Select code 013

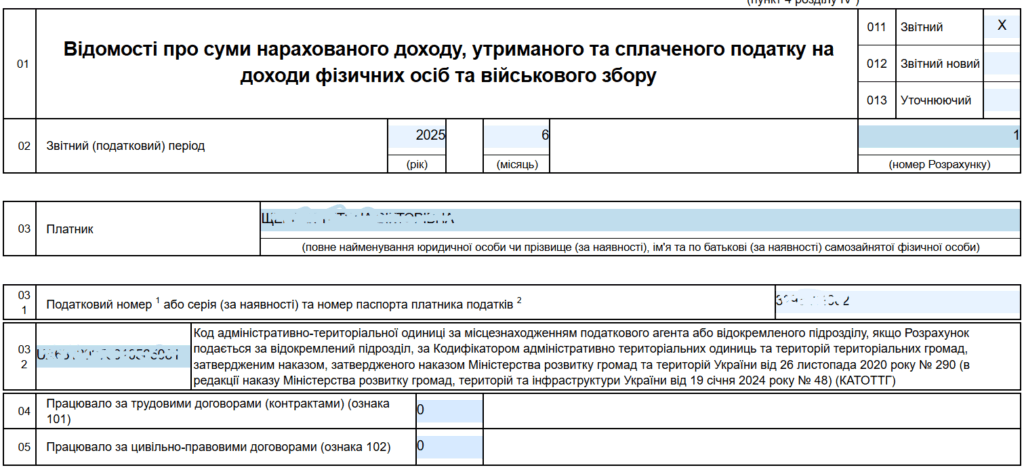click(x=876, y=101)
